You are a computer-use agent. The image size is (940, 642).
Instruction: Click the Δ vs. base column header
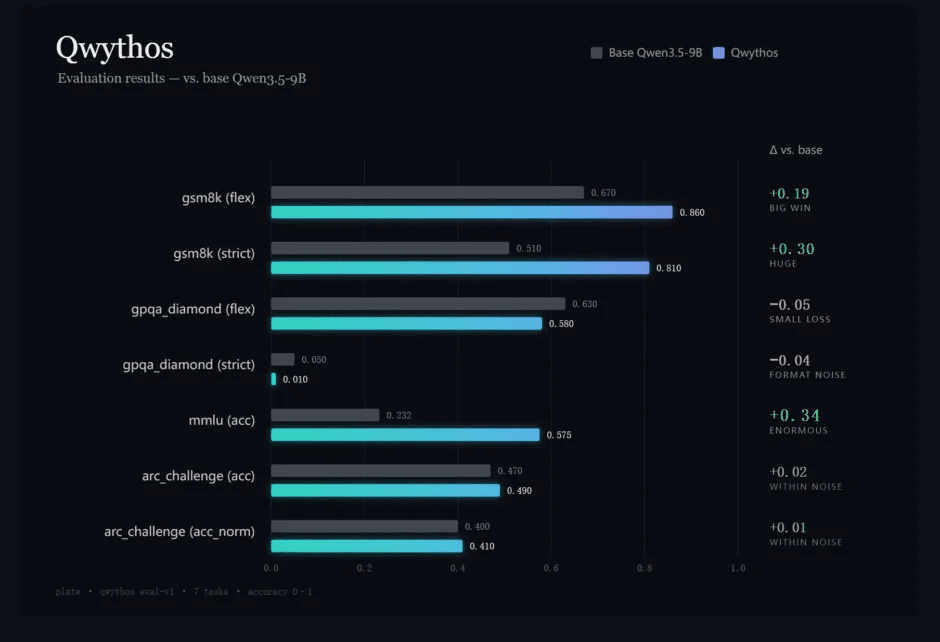[796, 150]
